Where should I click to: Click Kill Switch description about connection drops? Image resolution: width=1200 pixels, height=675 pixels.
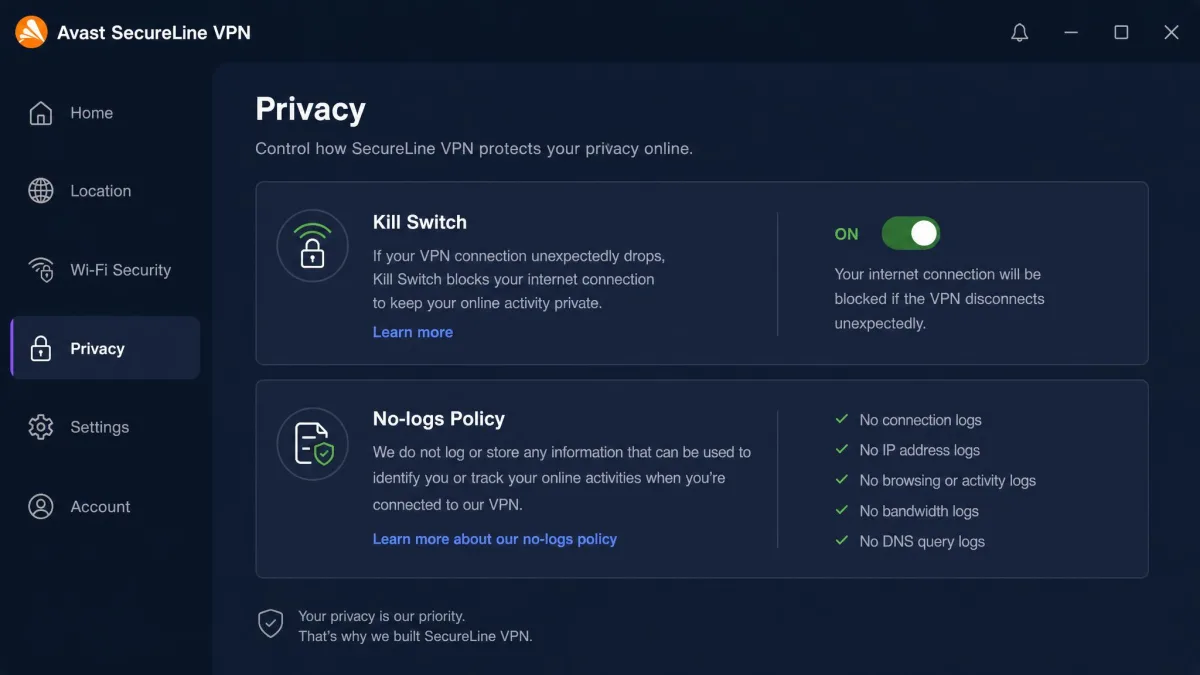pos(519,279)
